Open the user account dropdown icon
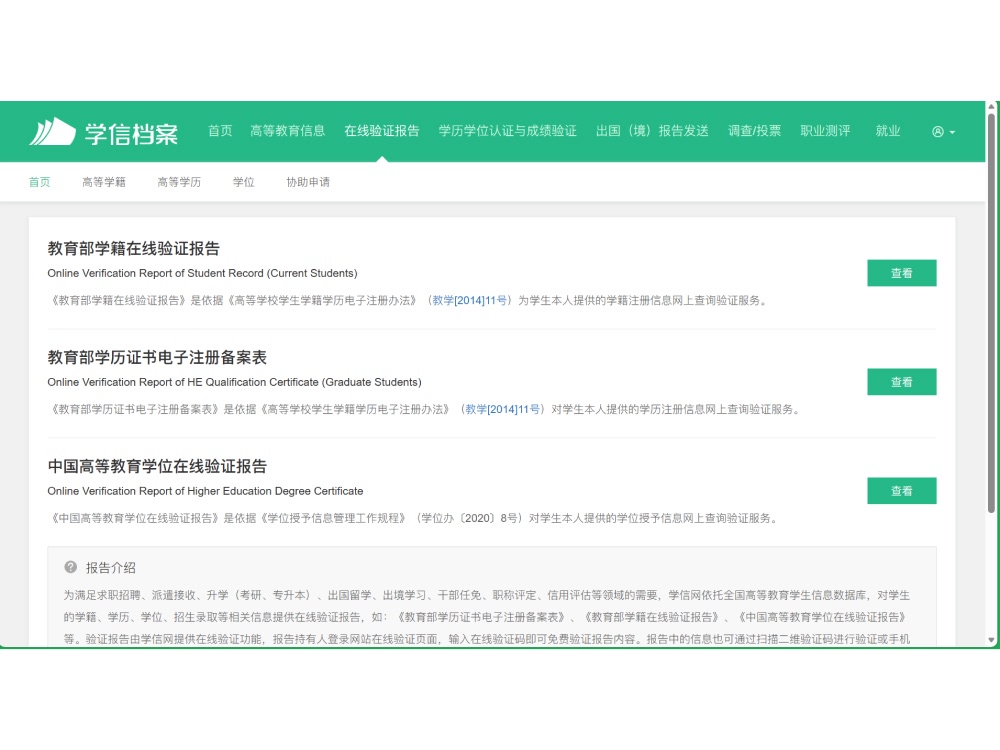 [x=943, y=132]
